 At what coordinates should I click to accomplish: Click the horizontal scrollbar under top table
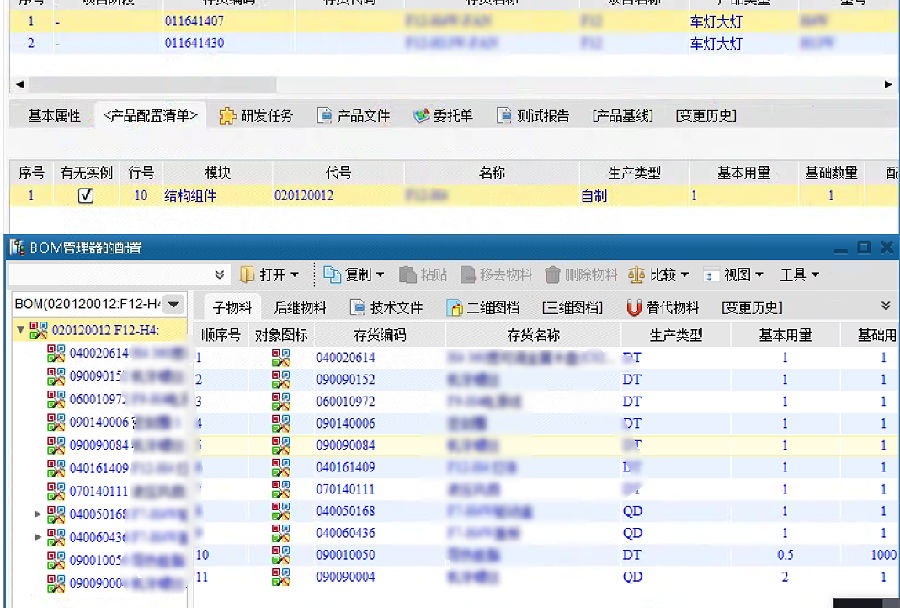tap(450, 85)
